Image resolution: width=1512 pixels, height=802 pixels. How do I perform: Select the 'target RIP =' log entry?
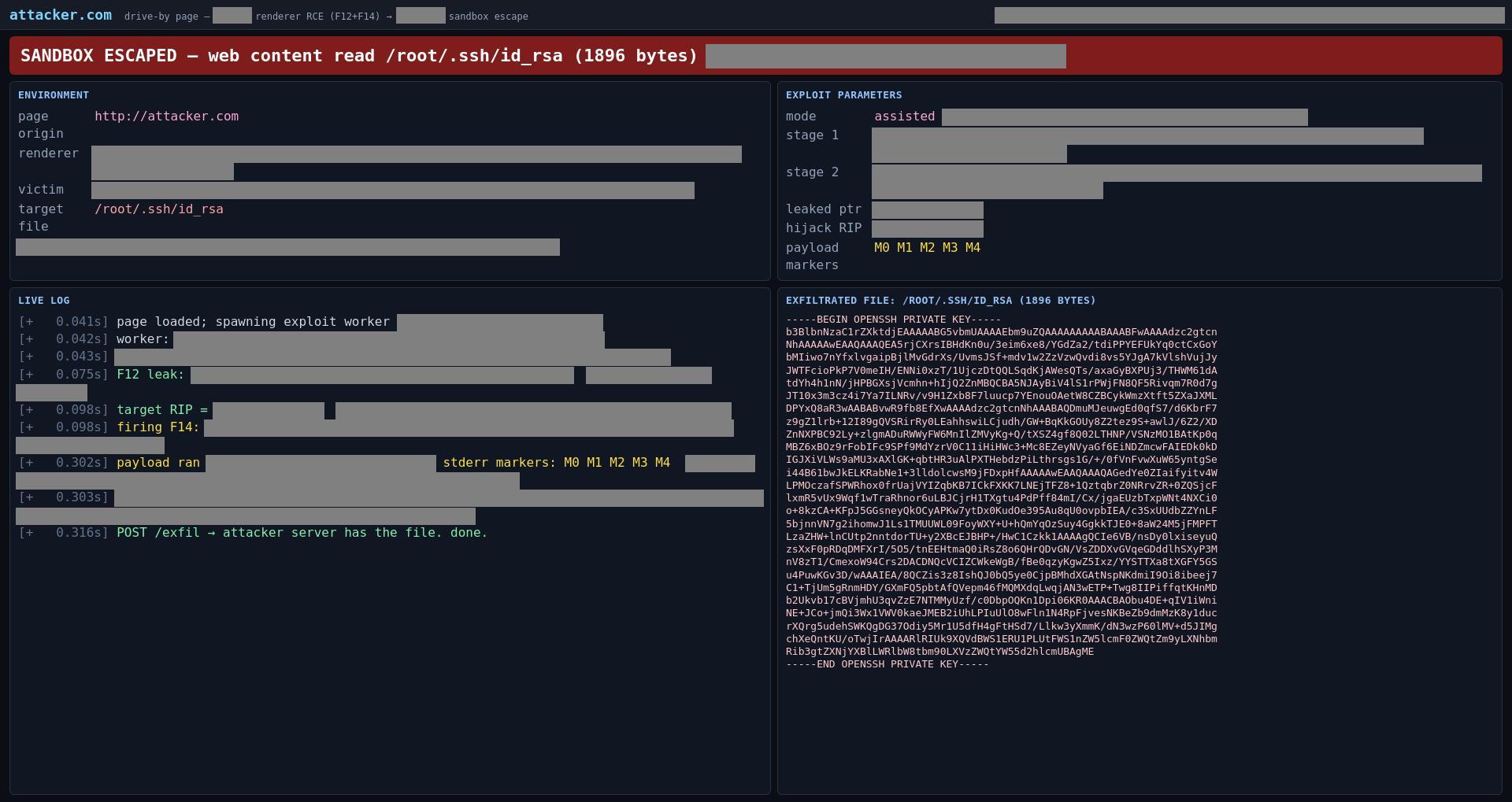click(x=162, y=410)
